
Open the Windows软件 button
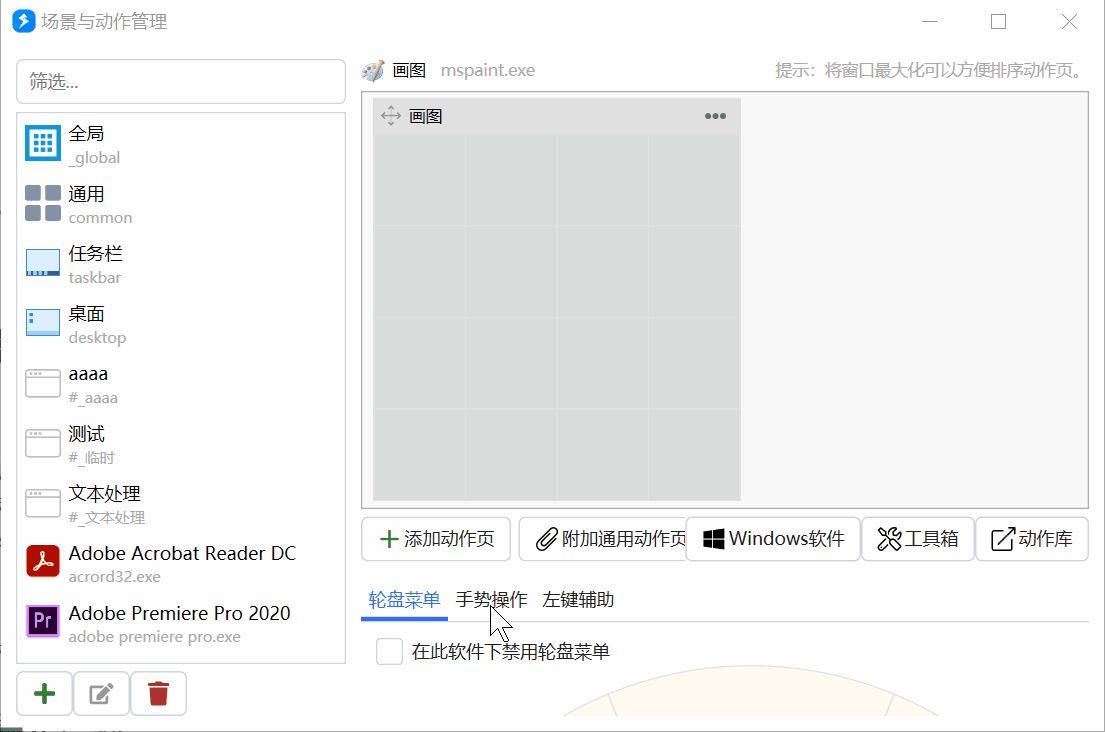pos(773,539)
